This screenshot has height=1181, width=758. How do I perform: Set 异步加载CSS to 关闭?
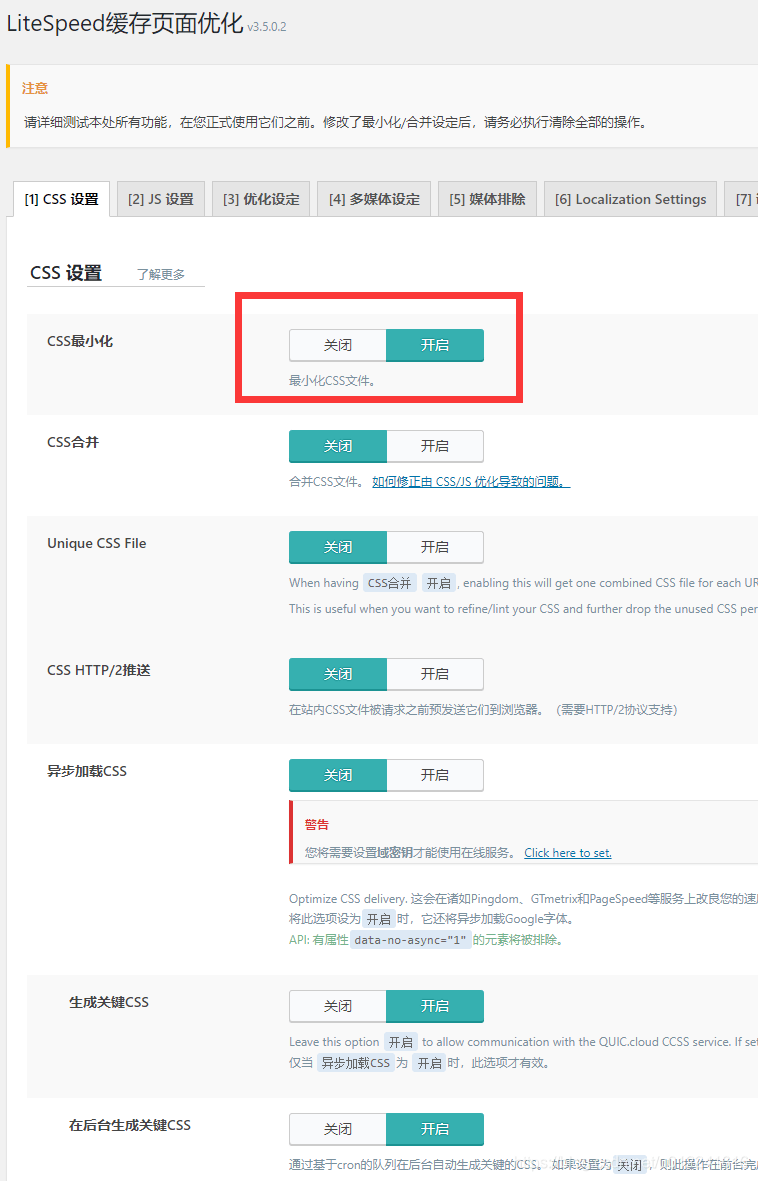click(x=338, y=775)
